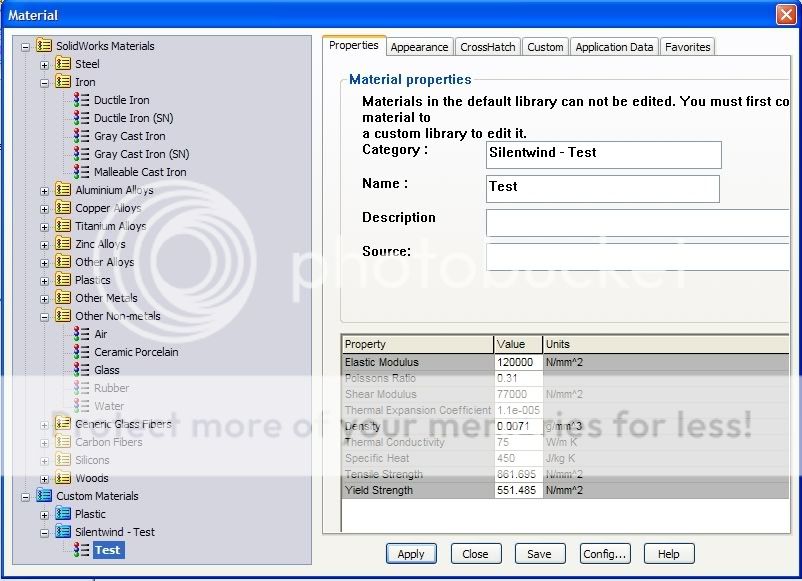Click the Ceramic Porcelain material icon
The height and width of the screenshot is (581, 802).
81,351
